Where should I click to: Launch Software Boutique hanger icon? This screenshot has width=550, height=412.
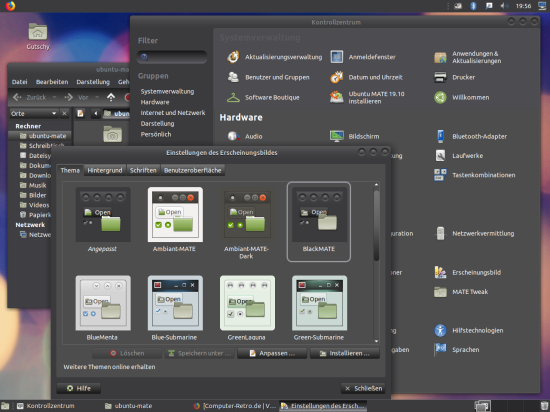tap(233, 97)
